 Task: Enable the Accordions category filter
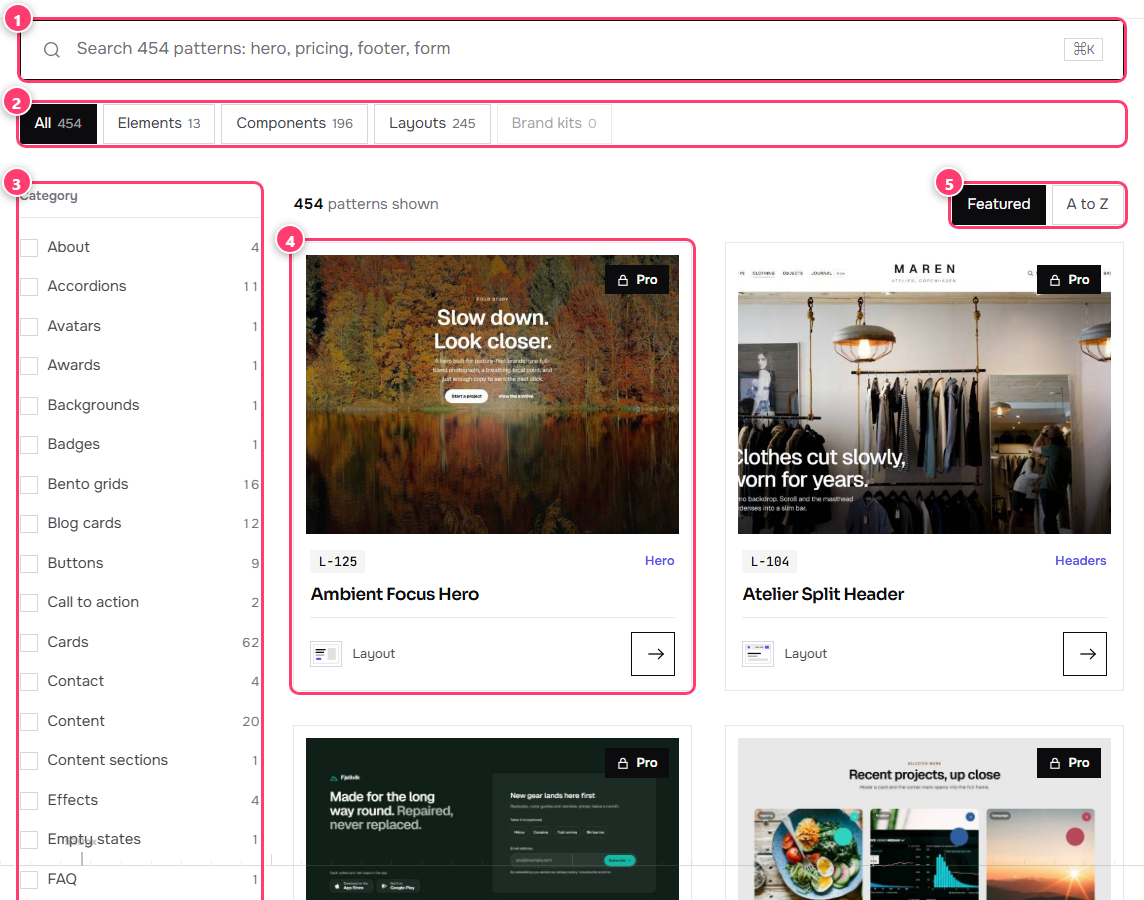(x=29, y=287)
